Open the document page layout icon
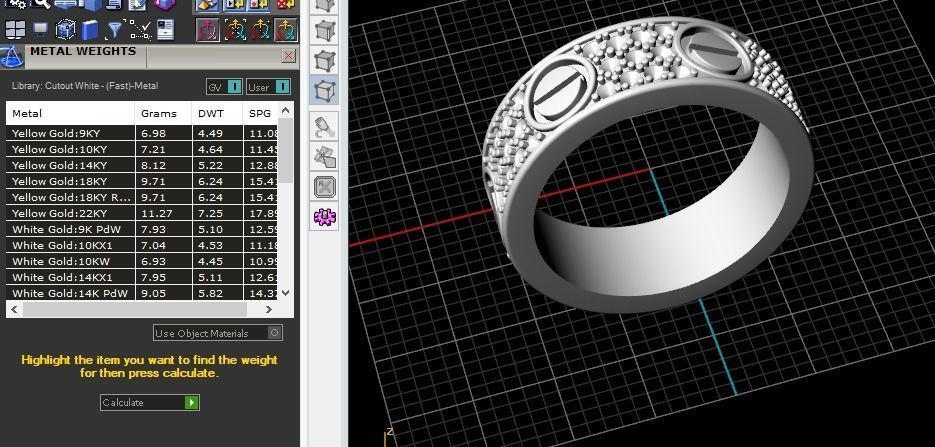This screenshot has width=935, height=447. (x=165, y=29)
